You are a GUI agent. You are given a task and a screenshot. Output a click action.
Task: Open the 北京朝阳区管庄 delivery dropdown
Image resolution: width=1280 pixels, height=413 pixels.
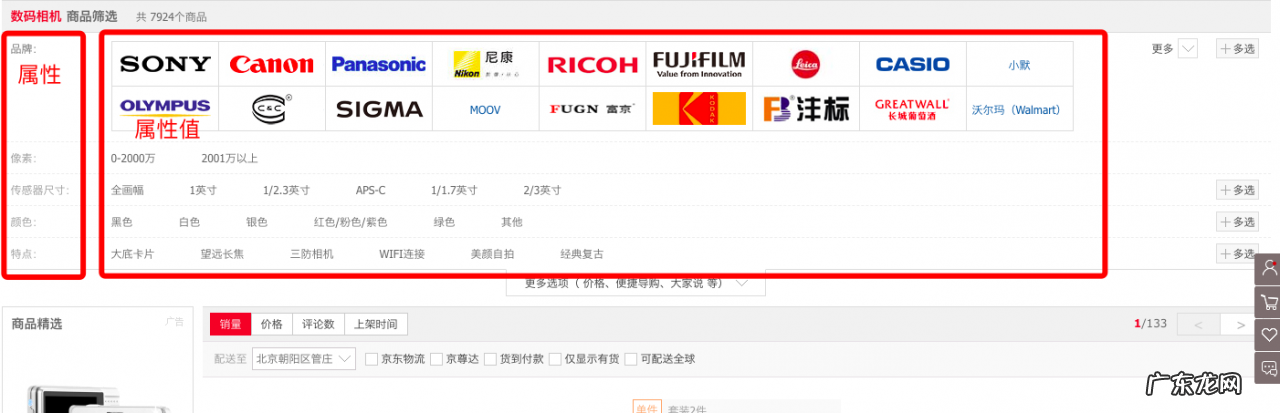[304, 359]
